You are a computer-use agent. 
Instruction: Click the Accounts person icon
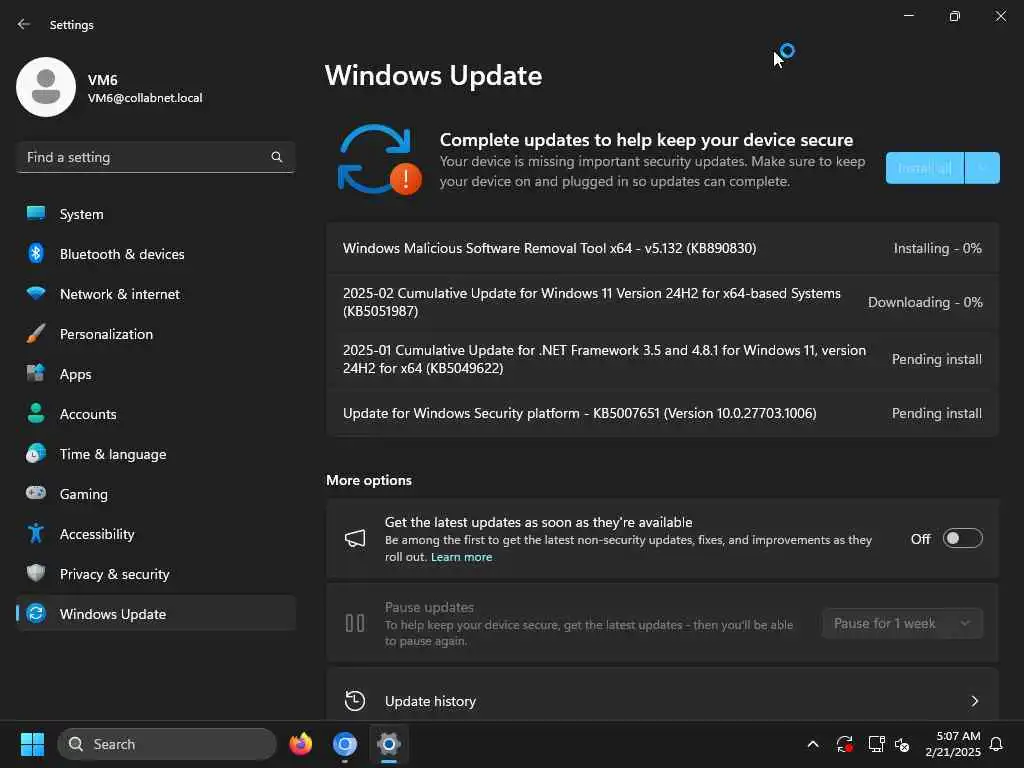pyautogui.click(x=36, y=413)
